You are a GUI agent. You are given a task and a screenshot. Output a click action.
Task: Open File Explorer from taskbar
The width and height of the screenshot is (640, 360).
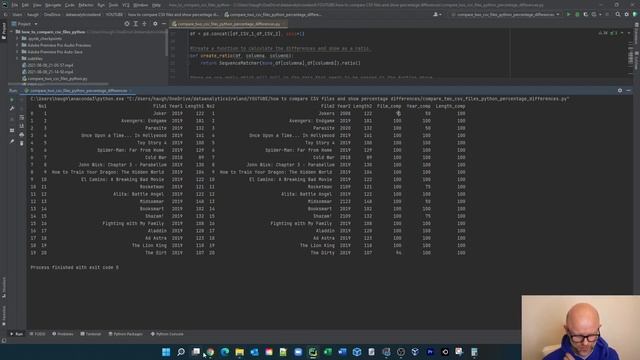[240, 352]
